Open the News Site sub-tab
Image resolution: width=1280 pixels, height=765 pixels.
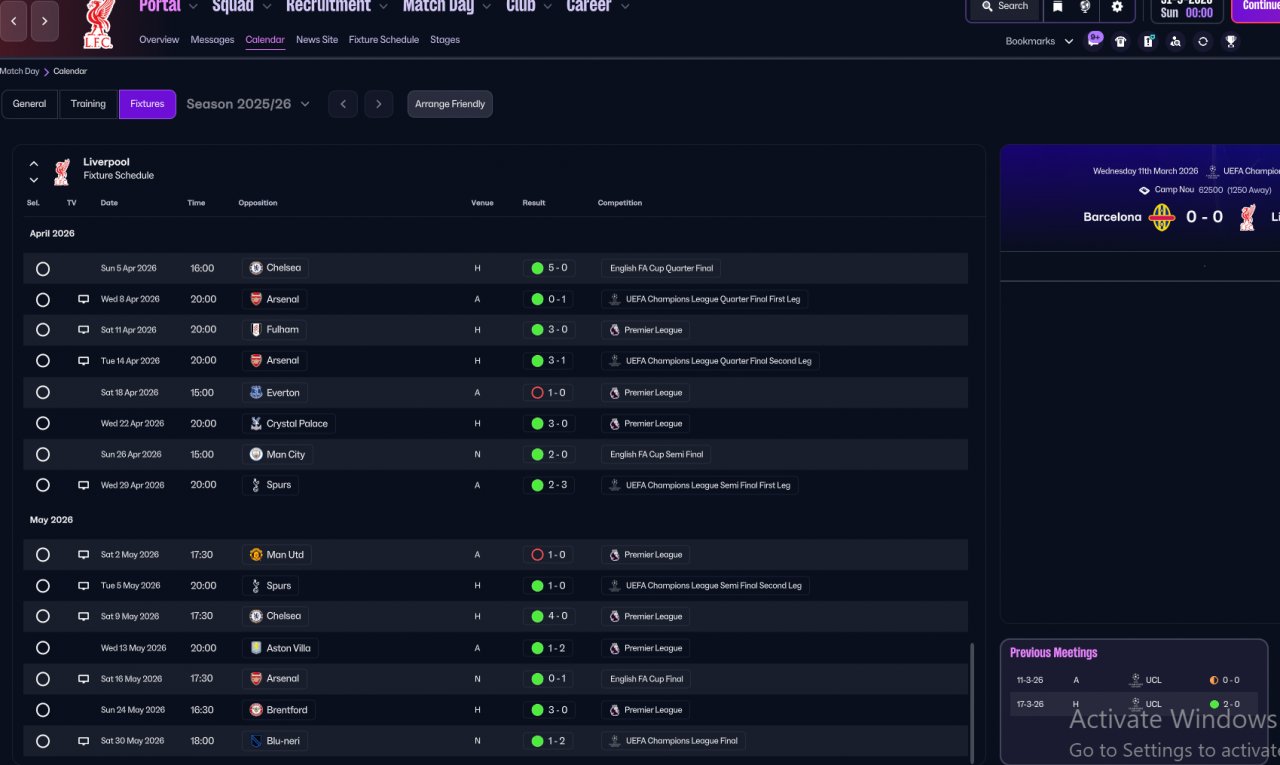(x=317, y=40)
